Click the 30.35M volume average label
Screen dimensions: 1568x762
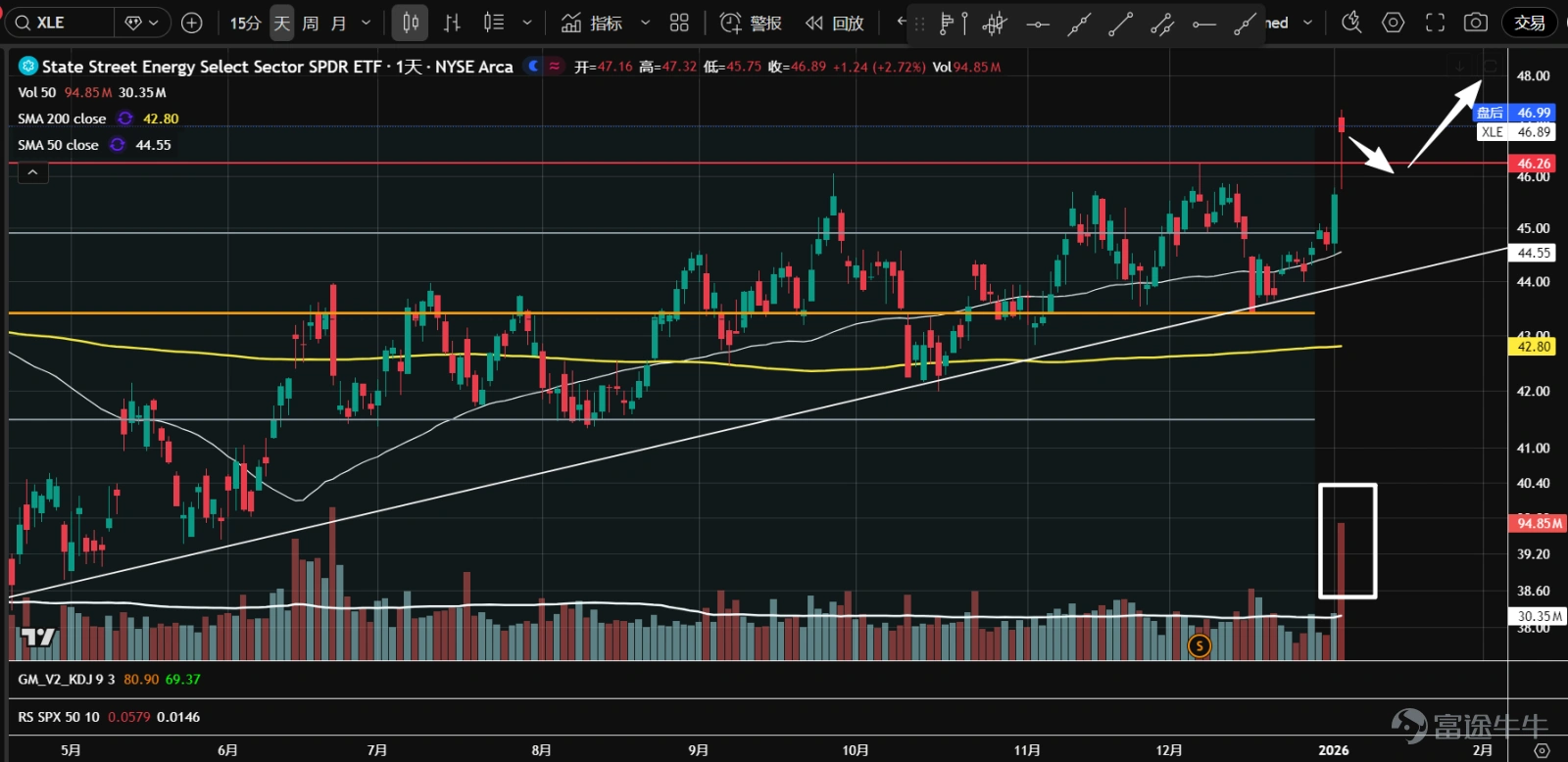pos(1538,616)
